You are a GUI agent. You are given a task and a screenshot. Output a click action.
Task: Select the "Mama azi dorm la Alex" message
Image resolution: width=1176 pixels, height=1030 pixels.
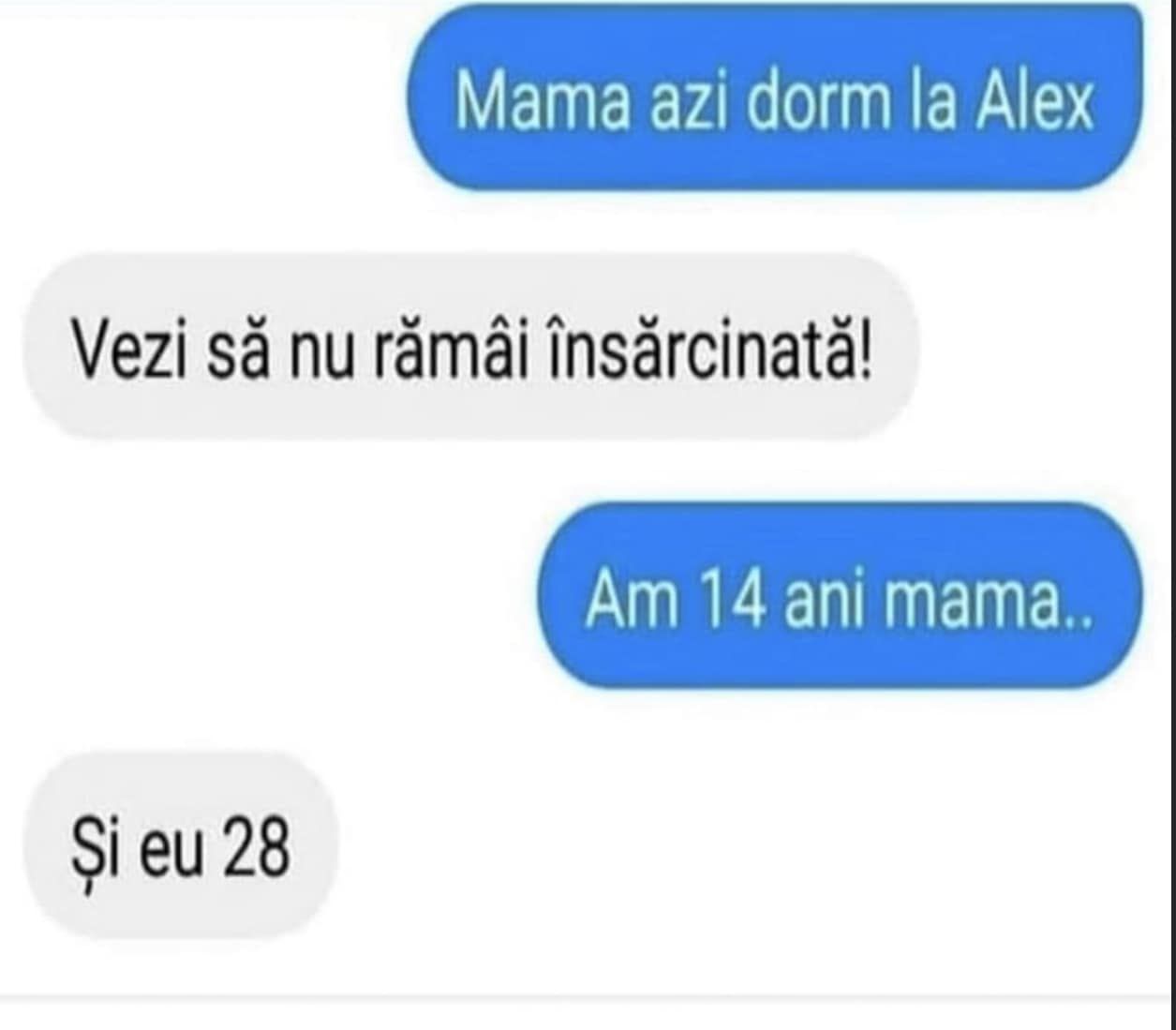774,97
